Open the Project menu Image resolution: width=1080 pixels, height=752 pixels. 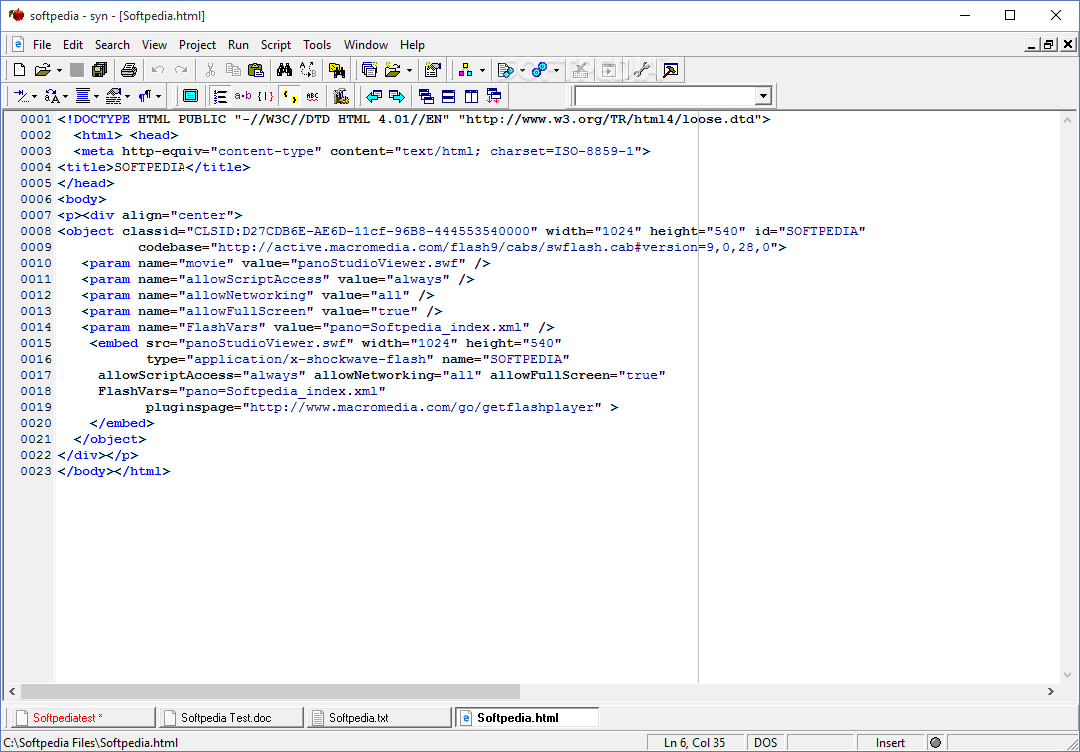pyautogui.click(x=198, y=45)
